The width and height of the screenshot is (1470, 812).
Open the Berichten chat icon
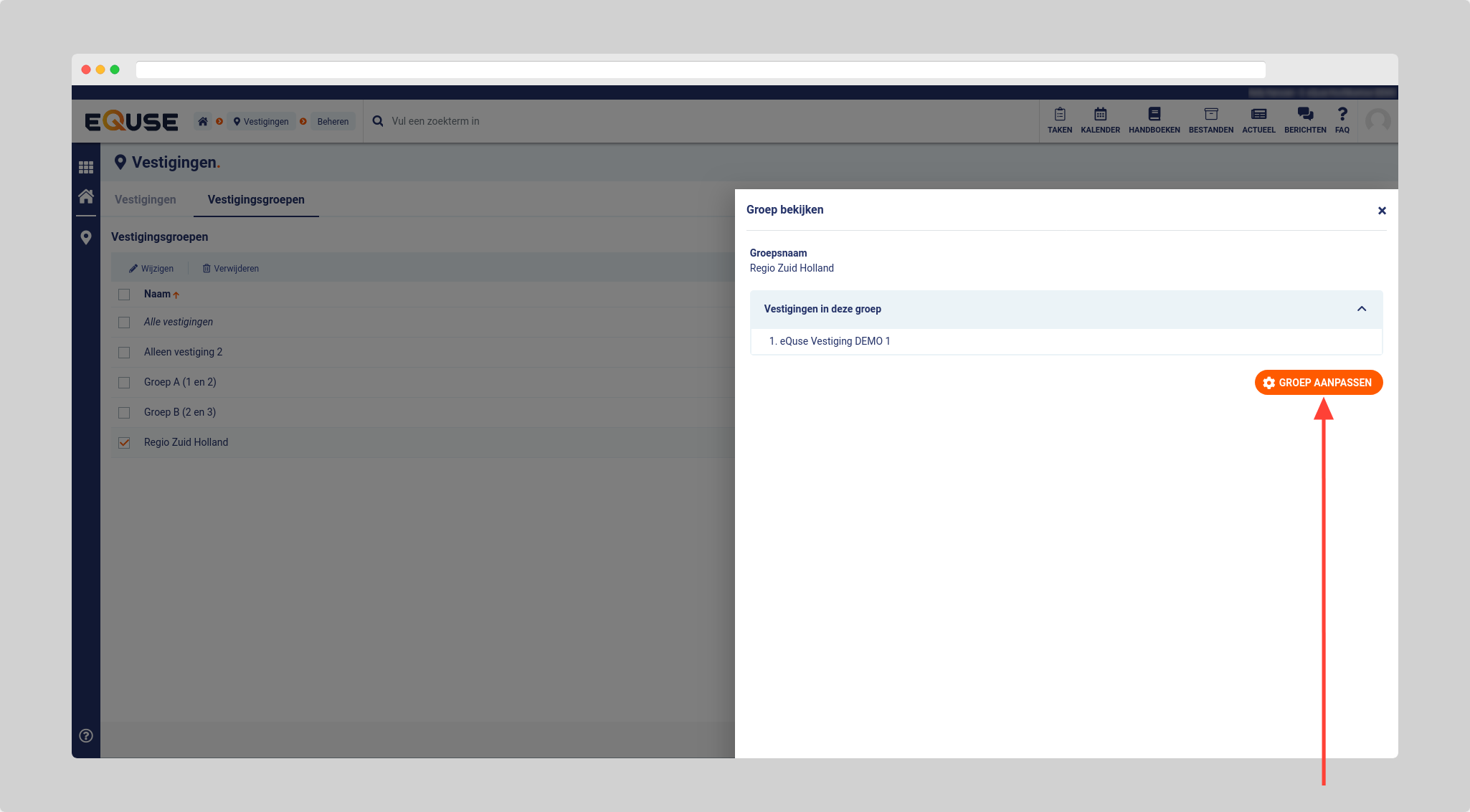click(x=1305, y=120)
